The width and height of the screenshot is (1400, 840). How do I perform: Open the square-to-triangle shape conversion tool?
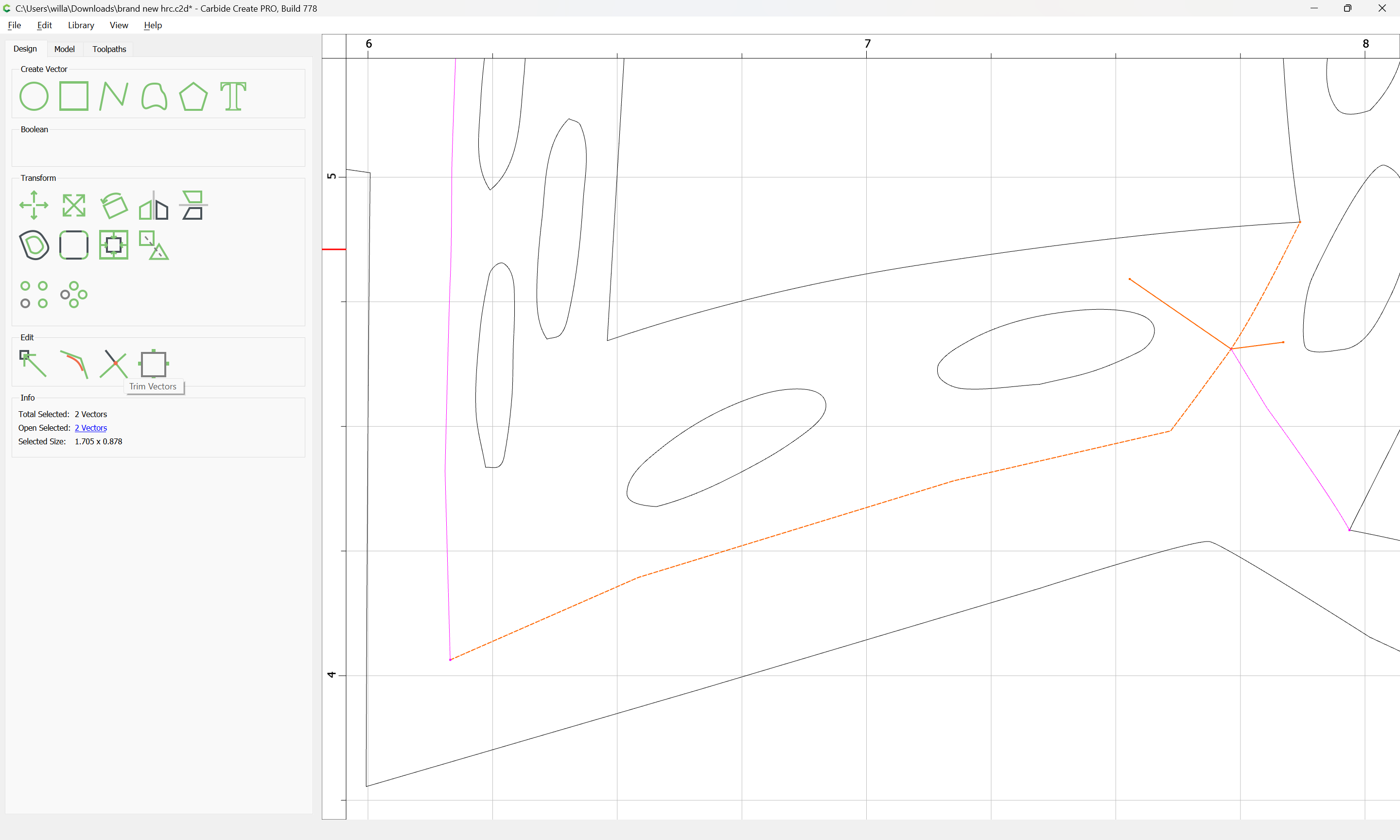click(154, 245)
